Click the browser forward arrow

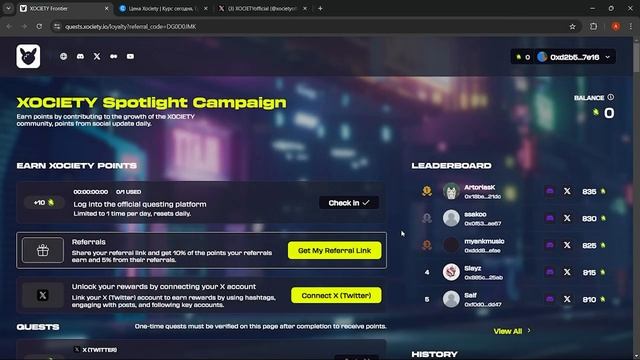click(x=24, y=27)
